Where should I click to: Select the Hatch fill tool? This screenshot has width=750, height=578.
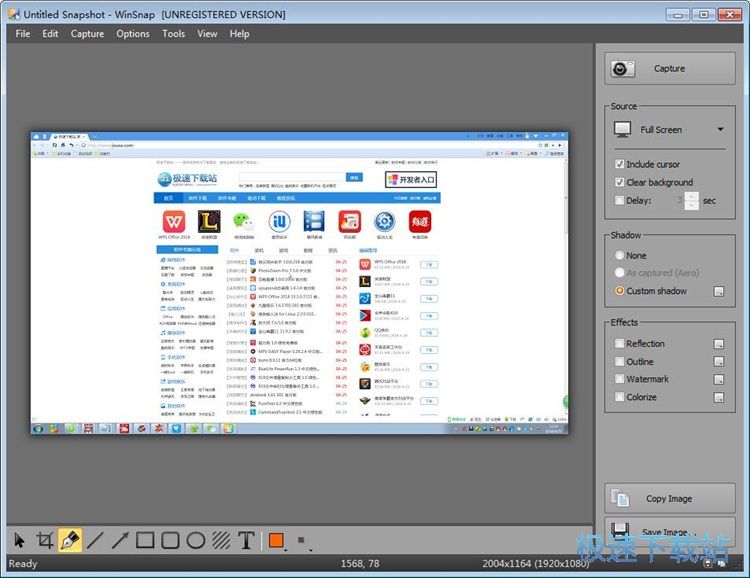(x=221, y=541)
